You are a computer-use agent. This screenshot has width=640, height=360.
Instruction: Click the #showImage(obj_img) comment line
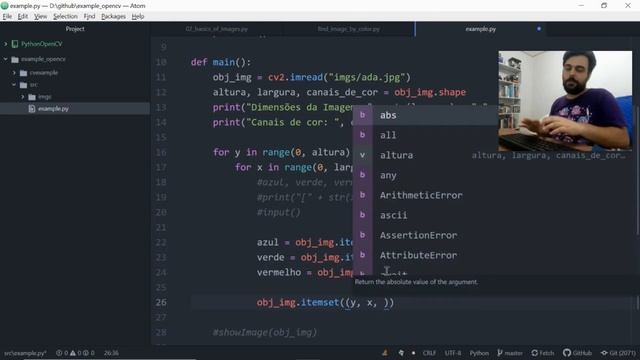click(264, 333)
